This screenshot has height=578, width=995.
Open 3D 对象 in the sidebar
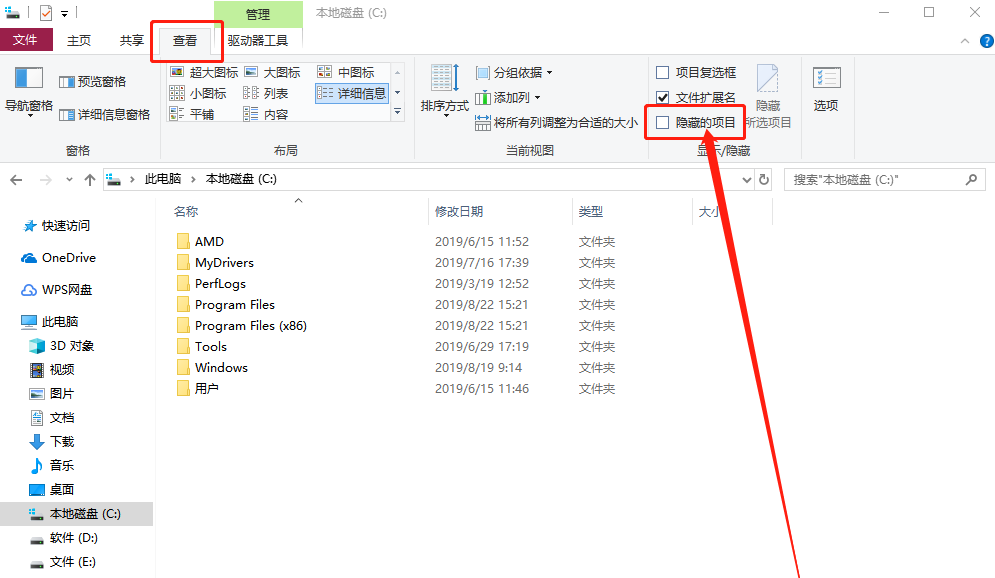coord(62,346)
